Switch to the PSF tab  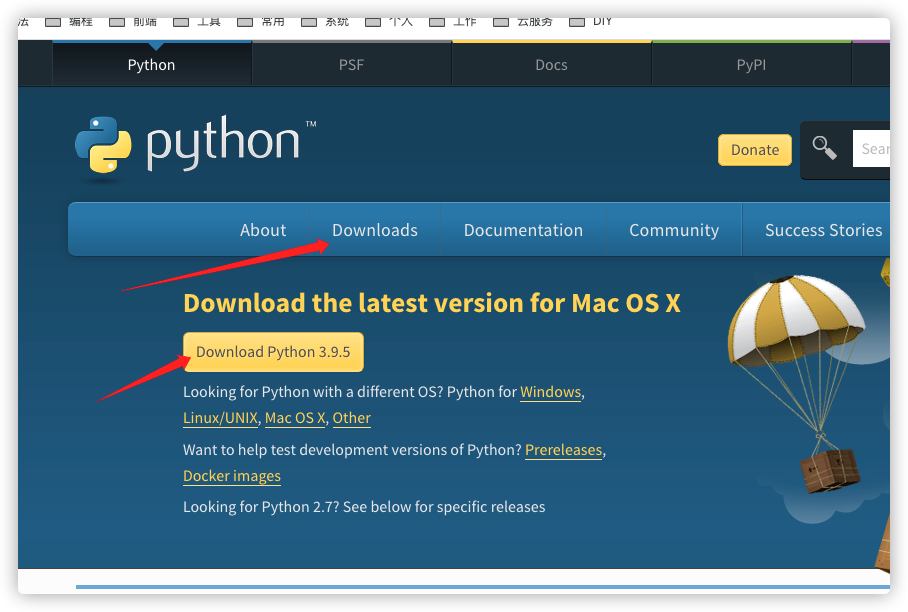[352, 64]
